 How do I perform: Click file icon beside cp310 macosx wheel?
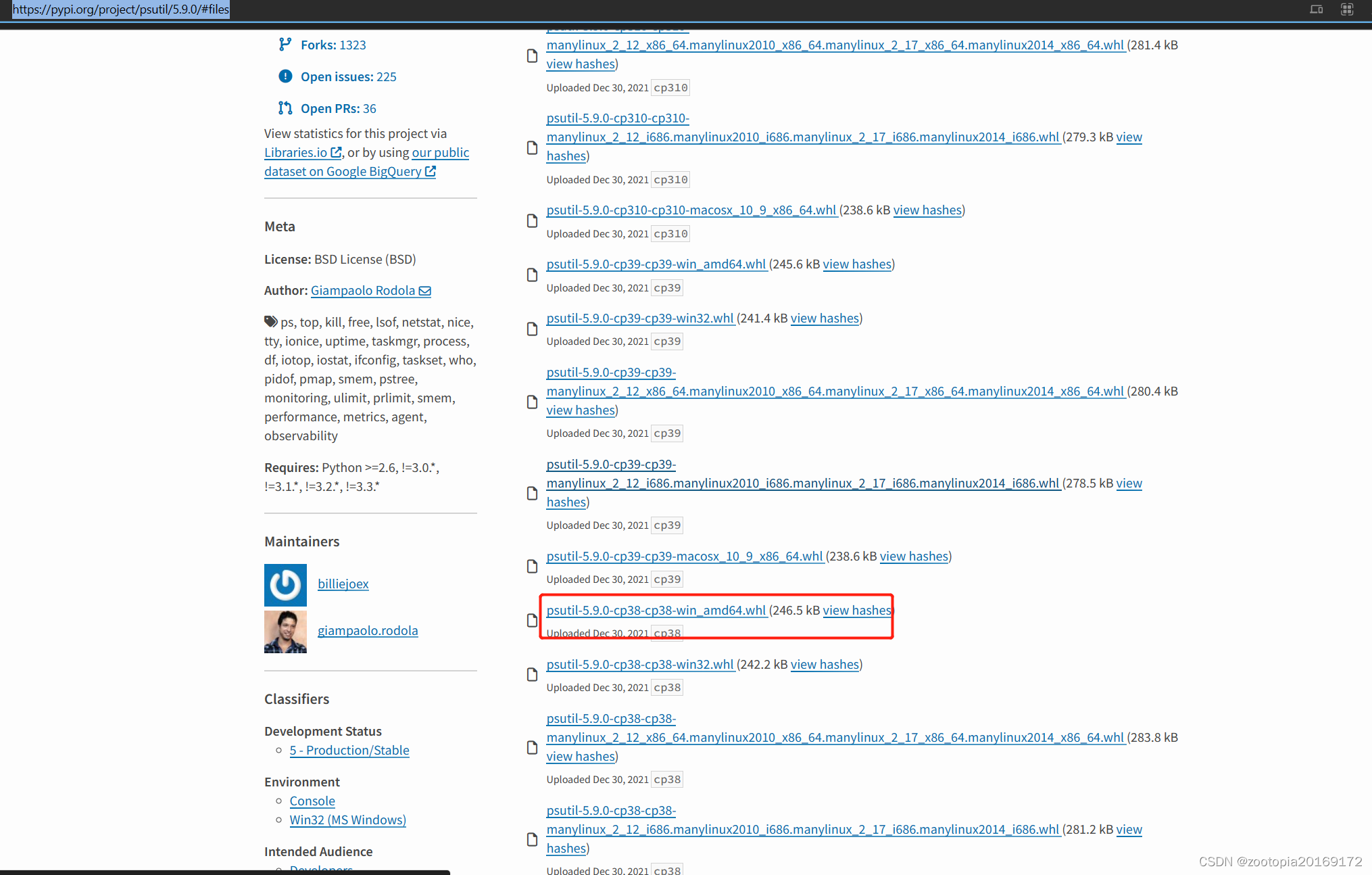(x=532, y=220)
